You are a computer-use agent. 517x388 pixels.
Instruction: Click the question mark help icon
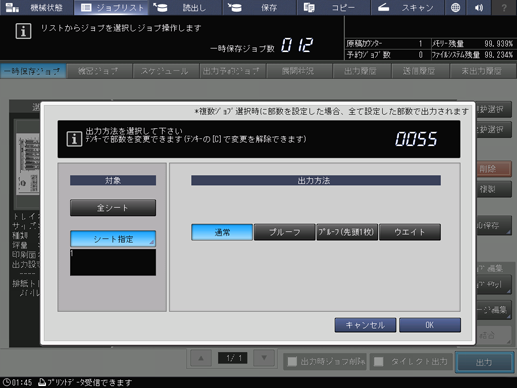pos(504,7)
